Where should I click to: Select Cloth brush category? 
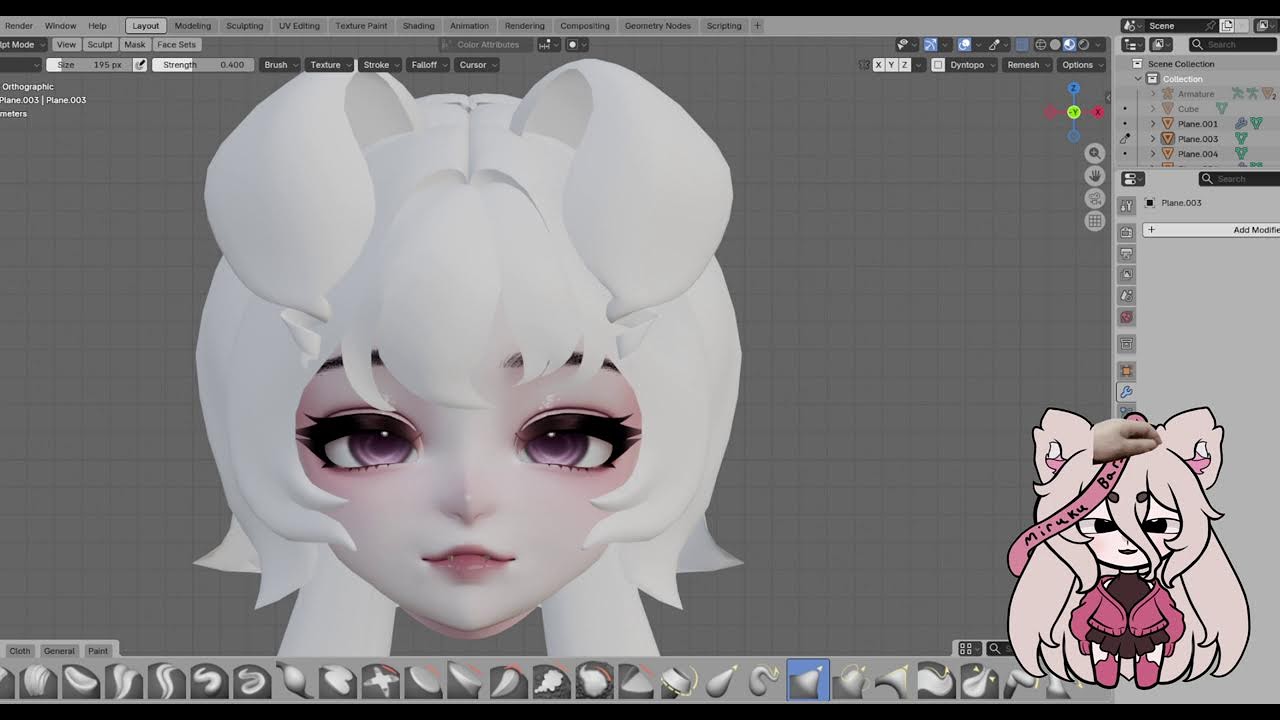coord(20,651)
